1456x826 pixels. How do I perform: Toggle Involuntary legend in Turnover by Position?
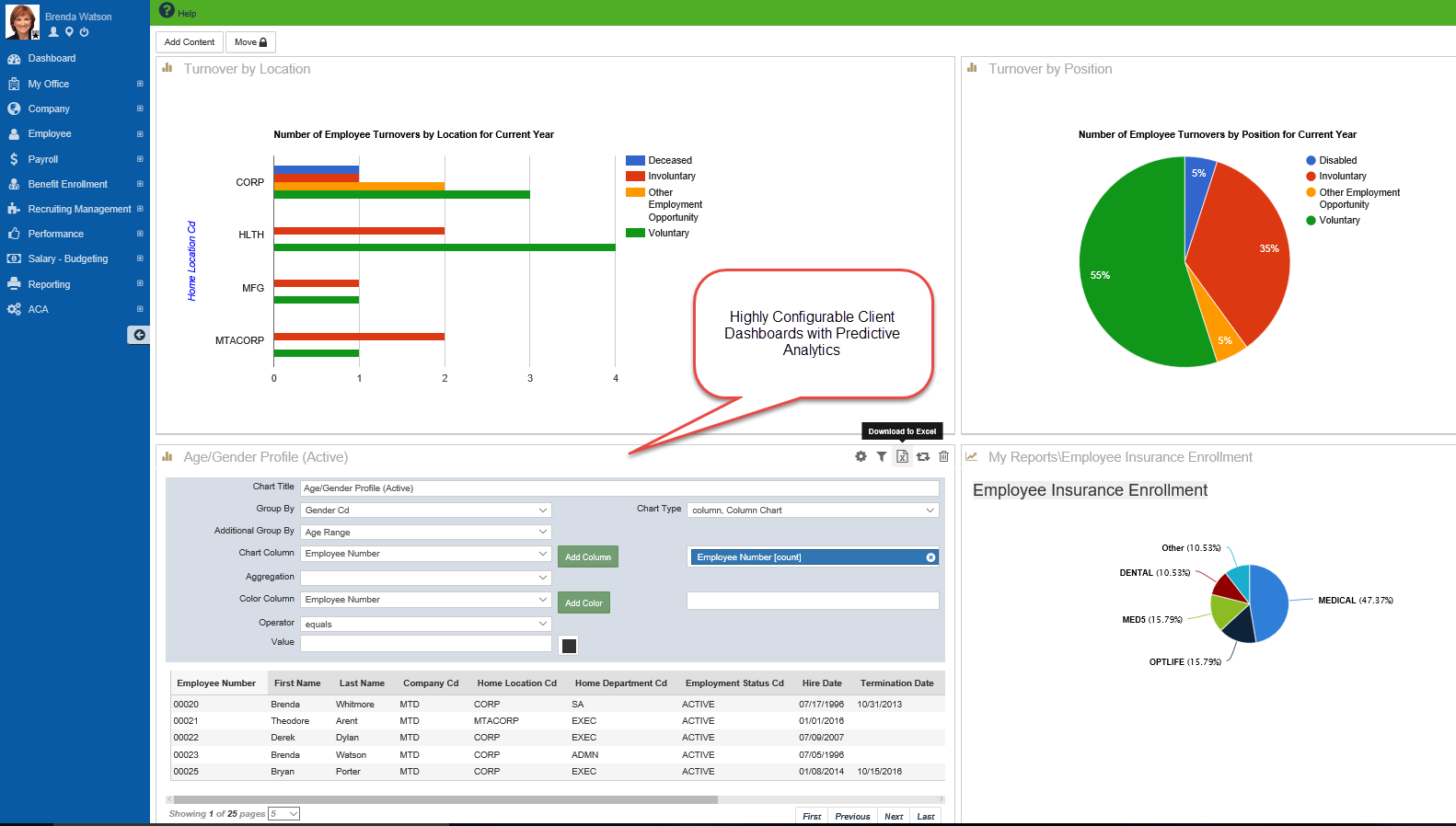pos(1336,176)
